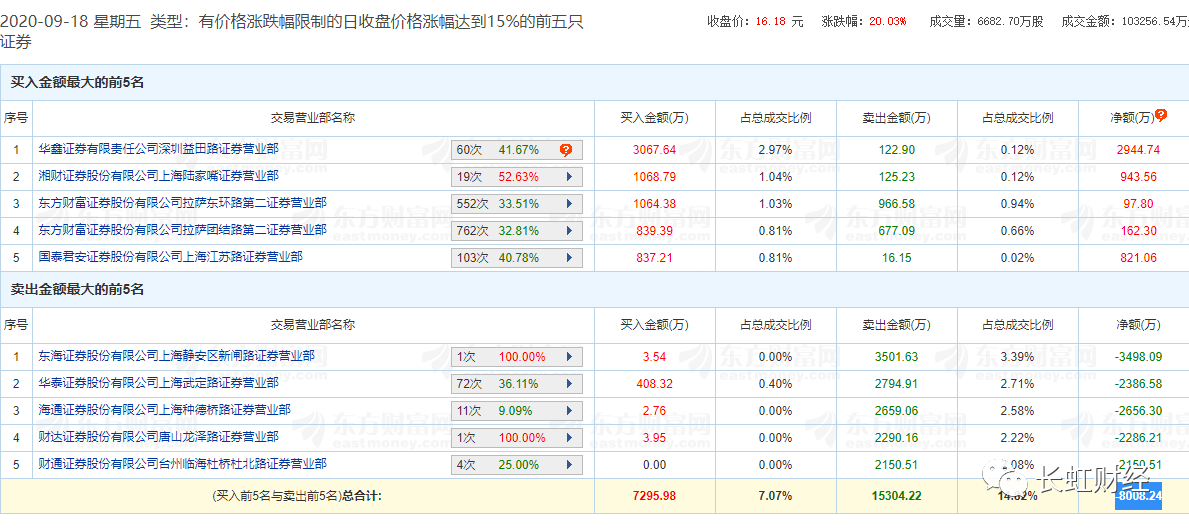The image size is (1189, 532).
Task: Expand the 东海证券 1次 100.00% stats box
Action: point(516,357)
